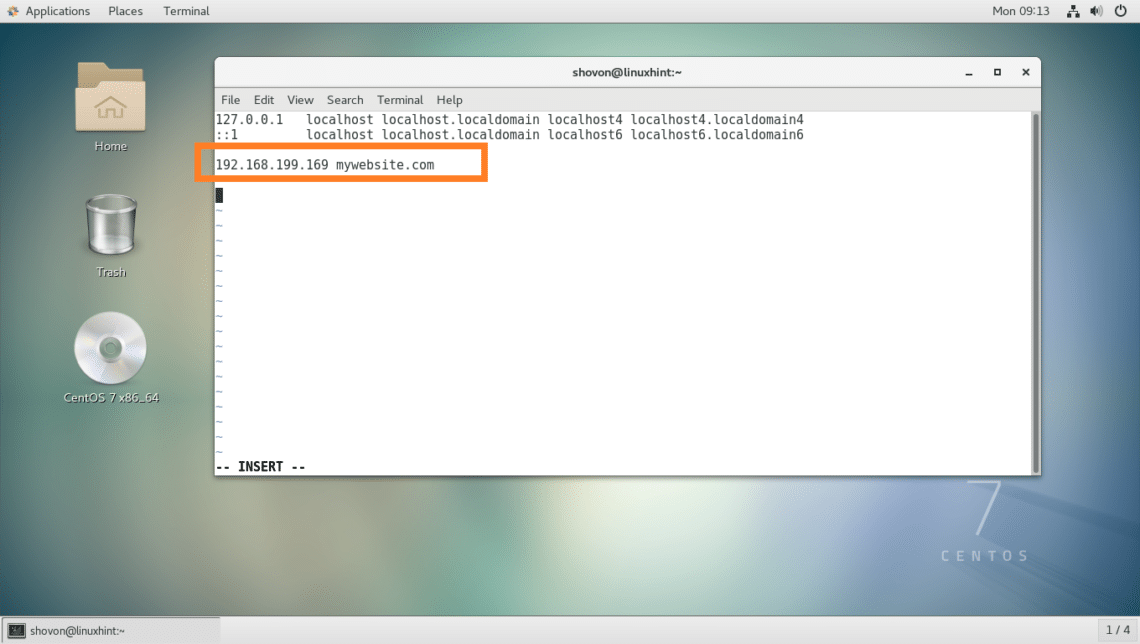This screenshot has height=644, width=1140.
Task: Open the Places menu
Action: pyautogui.click(x=125, y=11)
